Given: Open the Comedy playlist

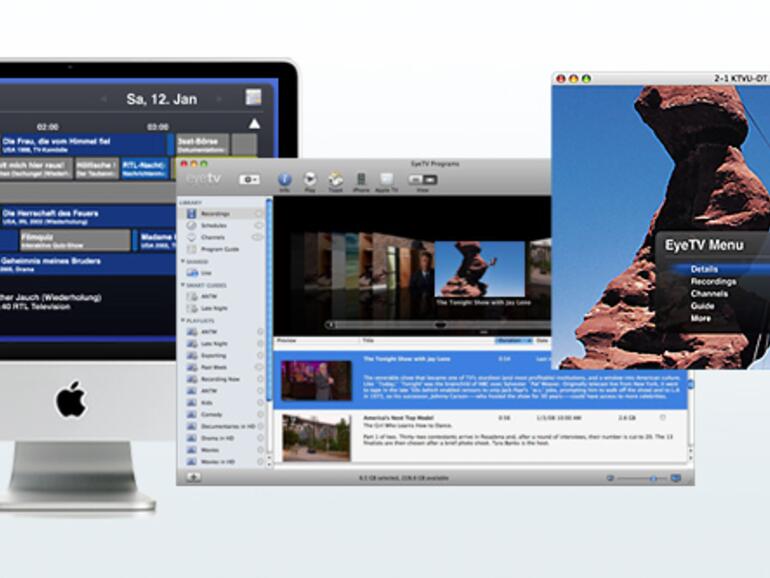Looking at the screenshot, I should point(212,414).
